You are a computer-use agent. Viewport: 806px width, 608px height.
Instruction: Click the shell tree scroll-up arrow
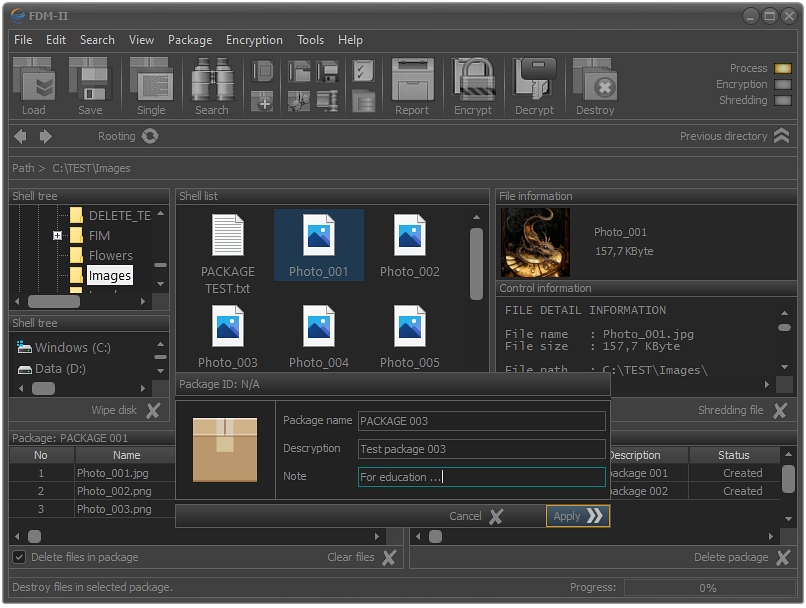point(161,213)
